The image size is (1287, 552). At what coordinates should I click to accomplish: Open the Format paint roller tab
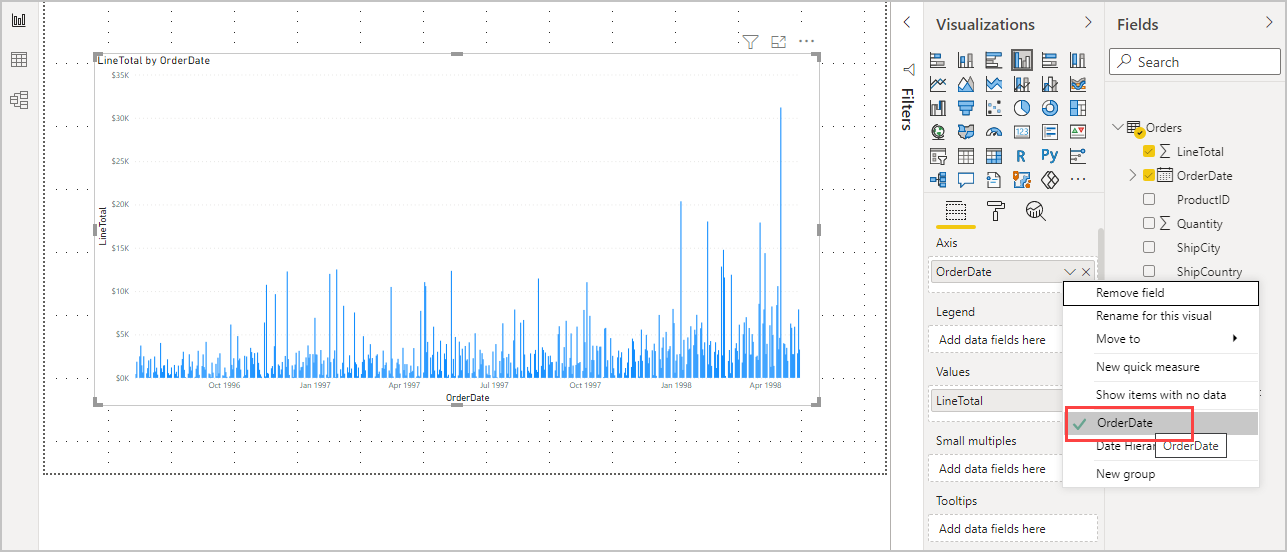[x=996, y=210]
